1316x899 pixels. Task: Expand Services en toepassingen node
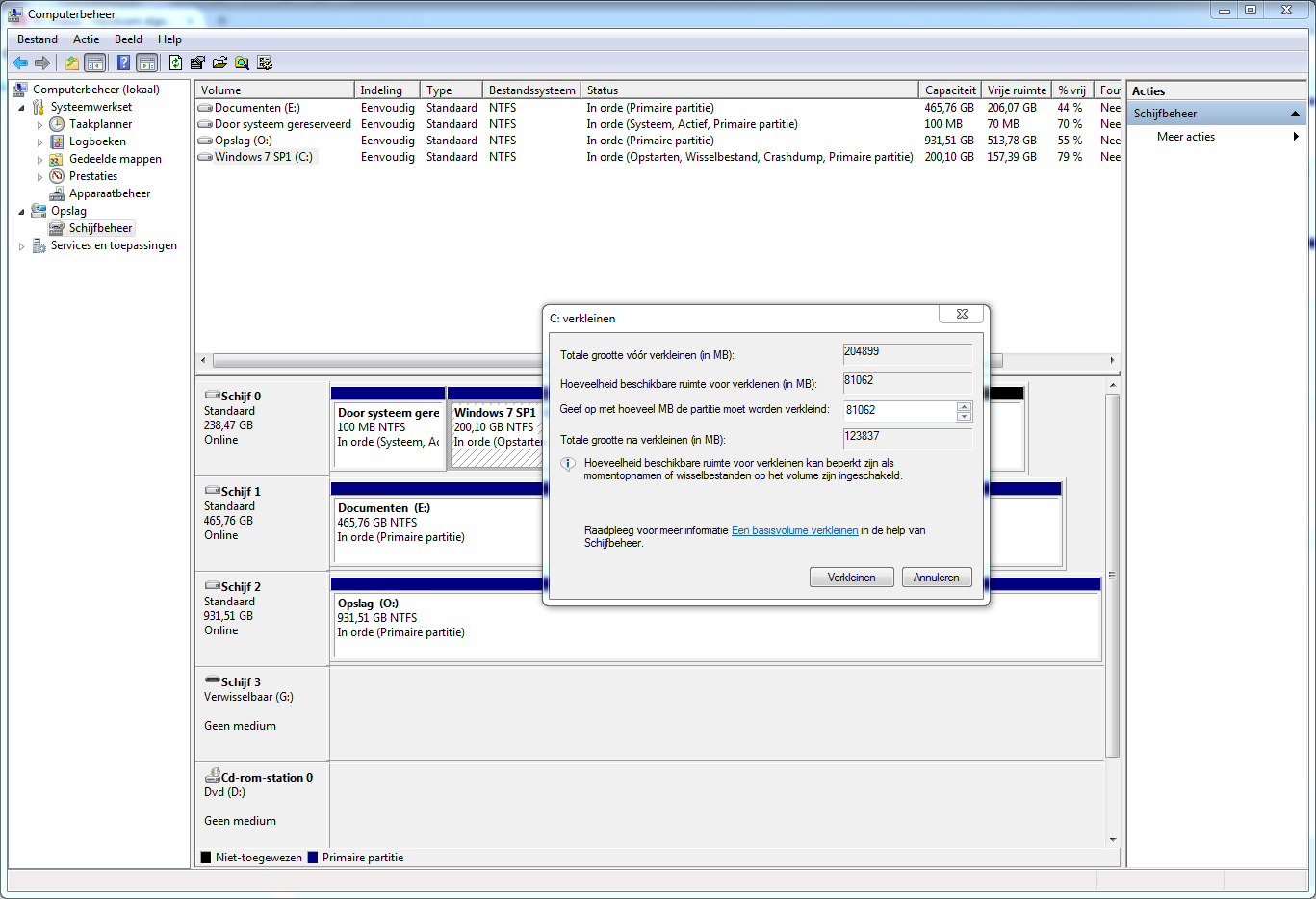tap(22, 246)
